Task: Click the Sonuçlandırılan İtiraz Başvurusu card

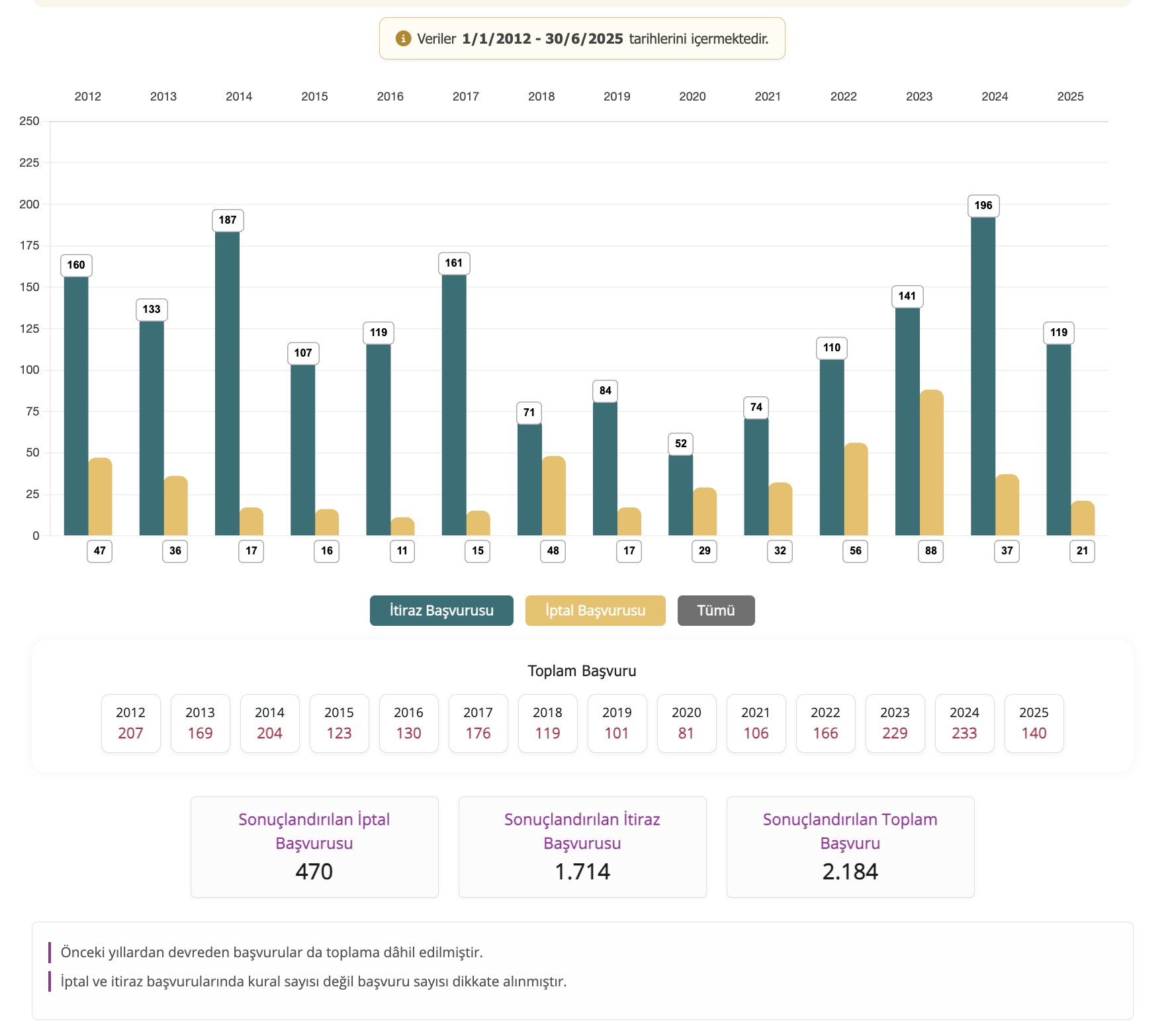Action: 582,847
